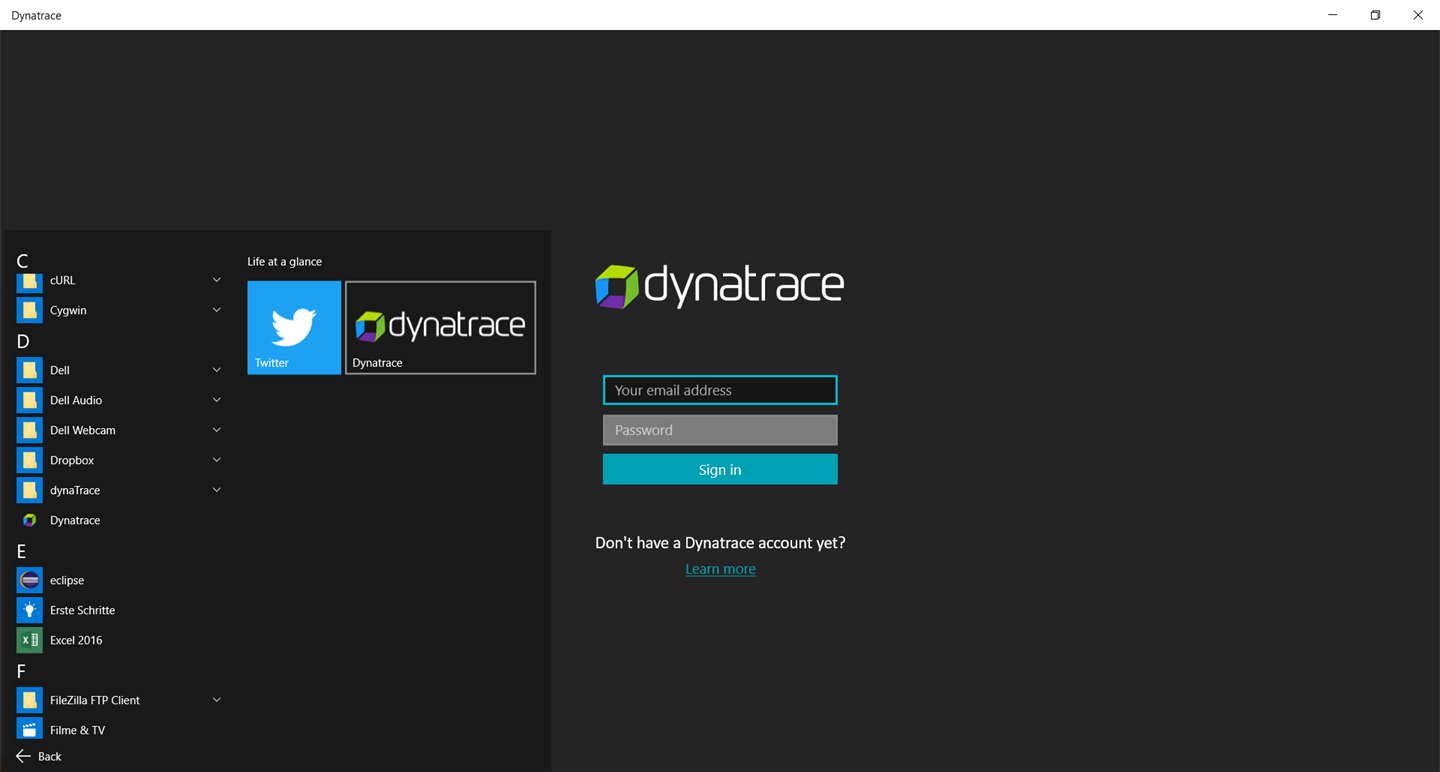Launch Dynatrace via its hexagon app icon
The width and height of the screenshot is (1440, 772).
30,520
